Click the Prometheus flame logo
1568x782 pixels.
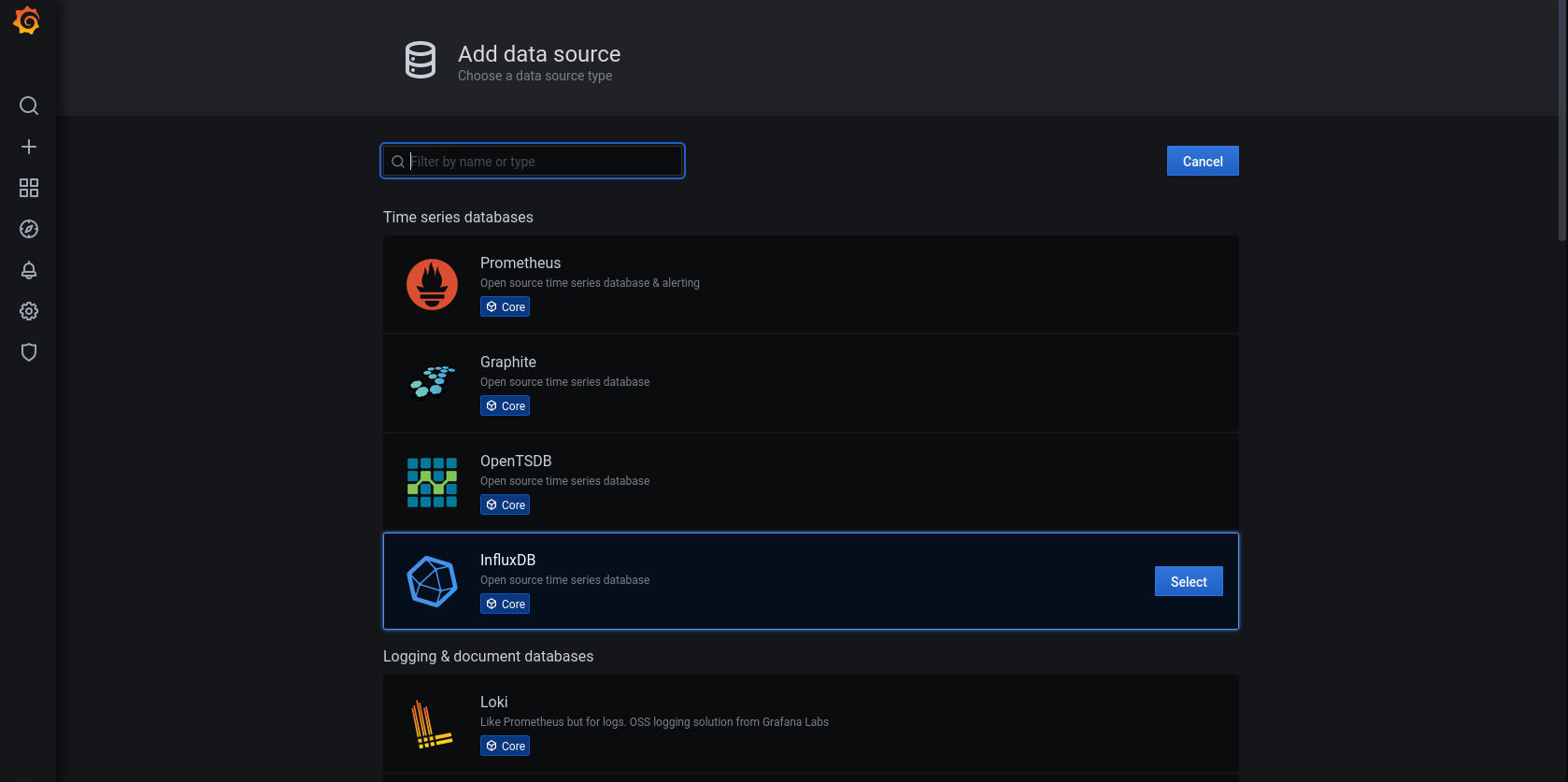tap(432, 284)
